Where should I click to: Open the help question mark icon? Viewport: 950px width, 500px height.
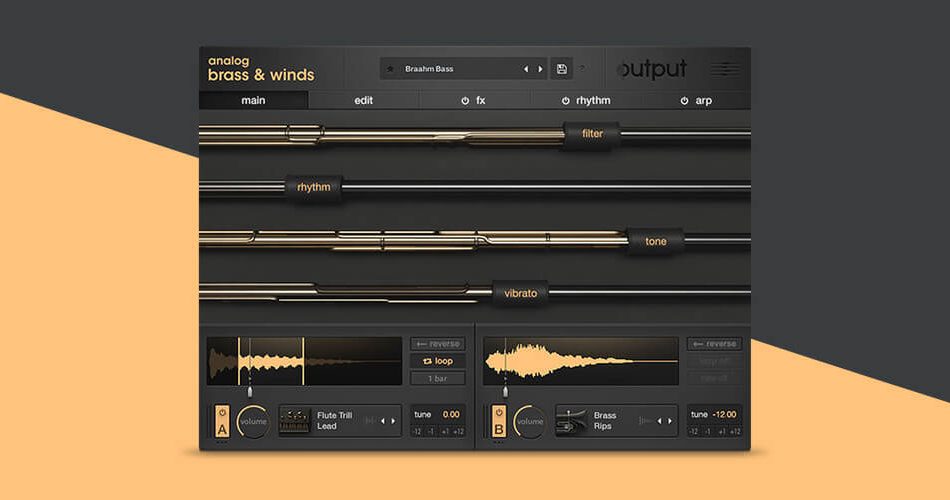click(583, 69)
